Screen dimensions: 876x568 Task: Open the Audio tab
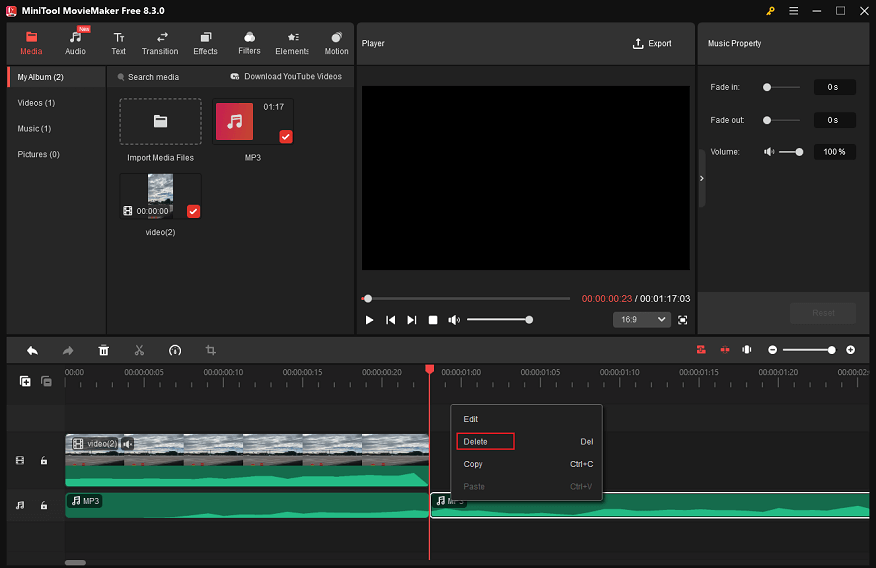pyautogui.click(x=75, y=44)
